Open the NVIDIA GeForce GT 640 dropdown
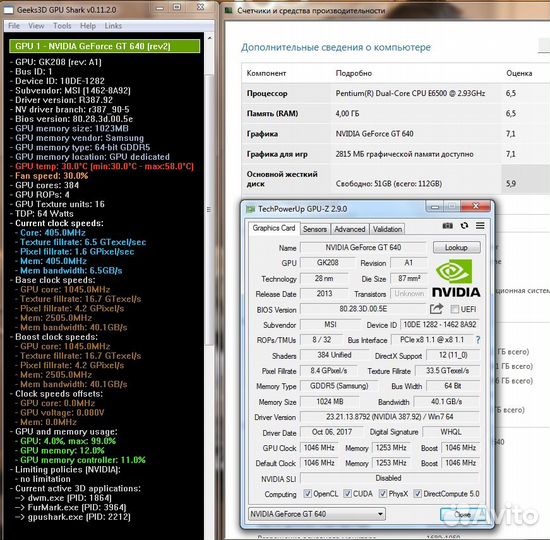This screenshot has height=540, width=550. coord(316,514)
